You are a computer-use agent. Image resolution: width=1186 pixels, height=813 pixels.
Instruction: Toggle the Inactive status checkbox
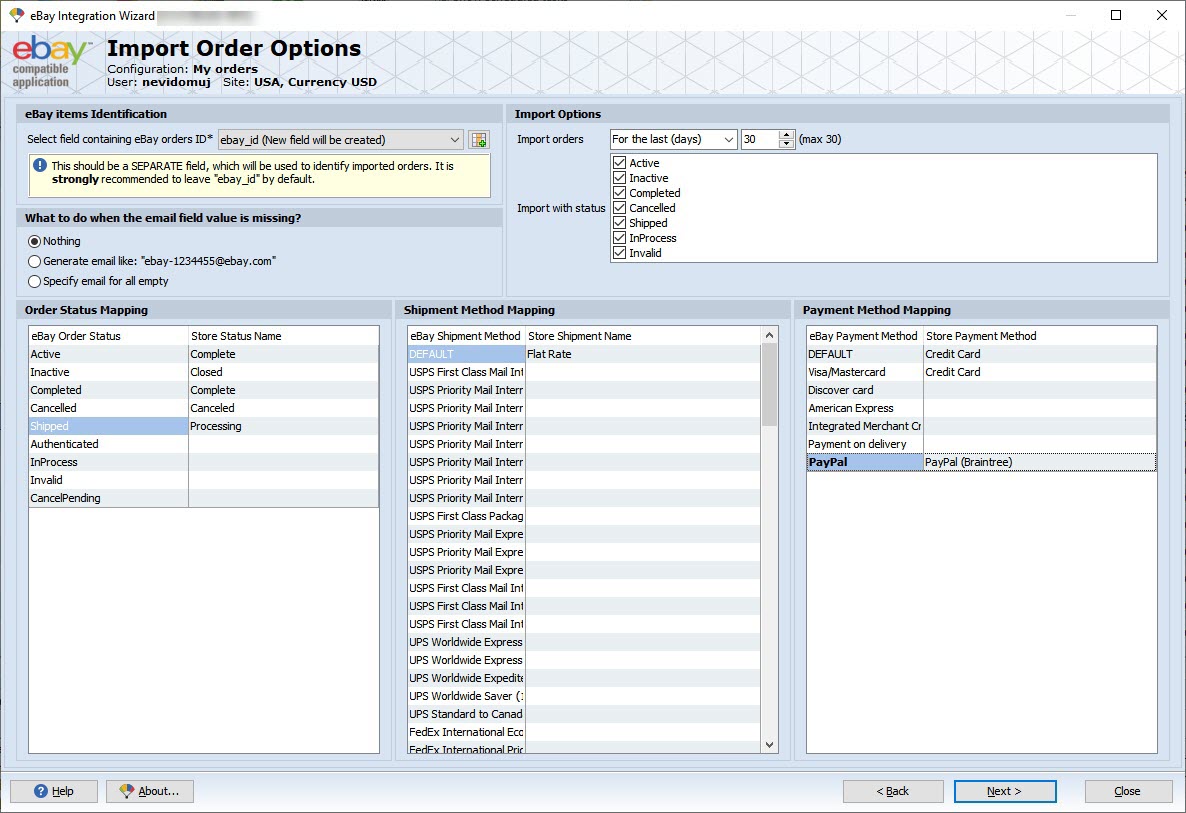coord(619,178)
